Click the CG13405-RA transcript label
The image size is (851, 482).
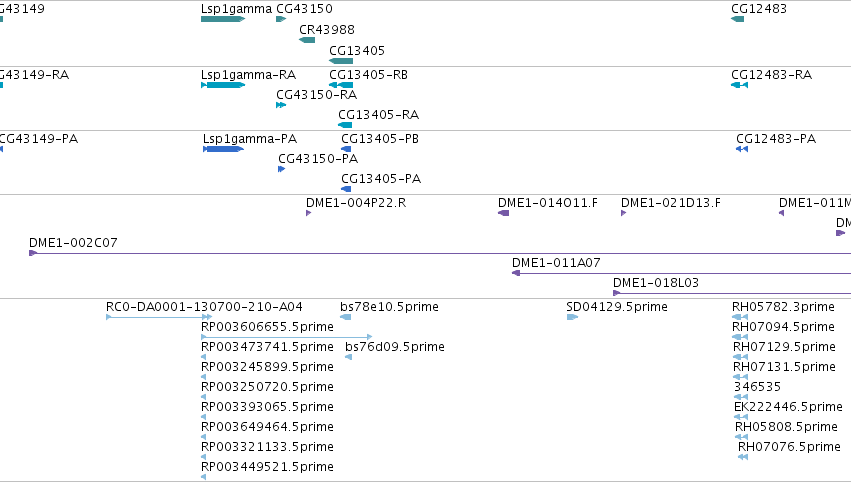(378, 115)
